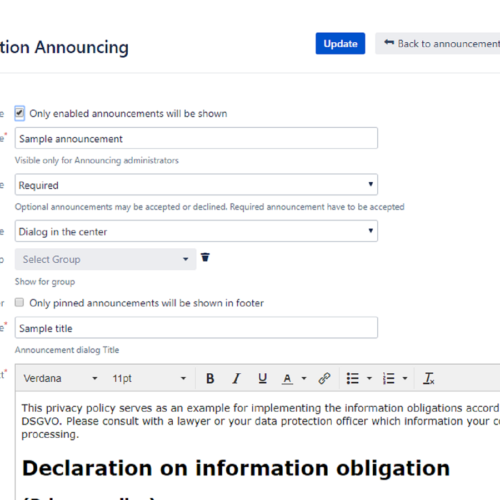Click the Update button
The image size is (500, 500).
pyautogui.click(x=340, y=43)
